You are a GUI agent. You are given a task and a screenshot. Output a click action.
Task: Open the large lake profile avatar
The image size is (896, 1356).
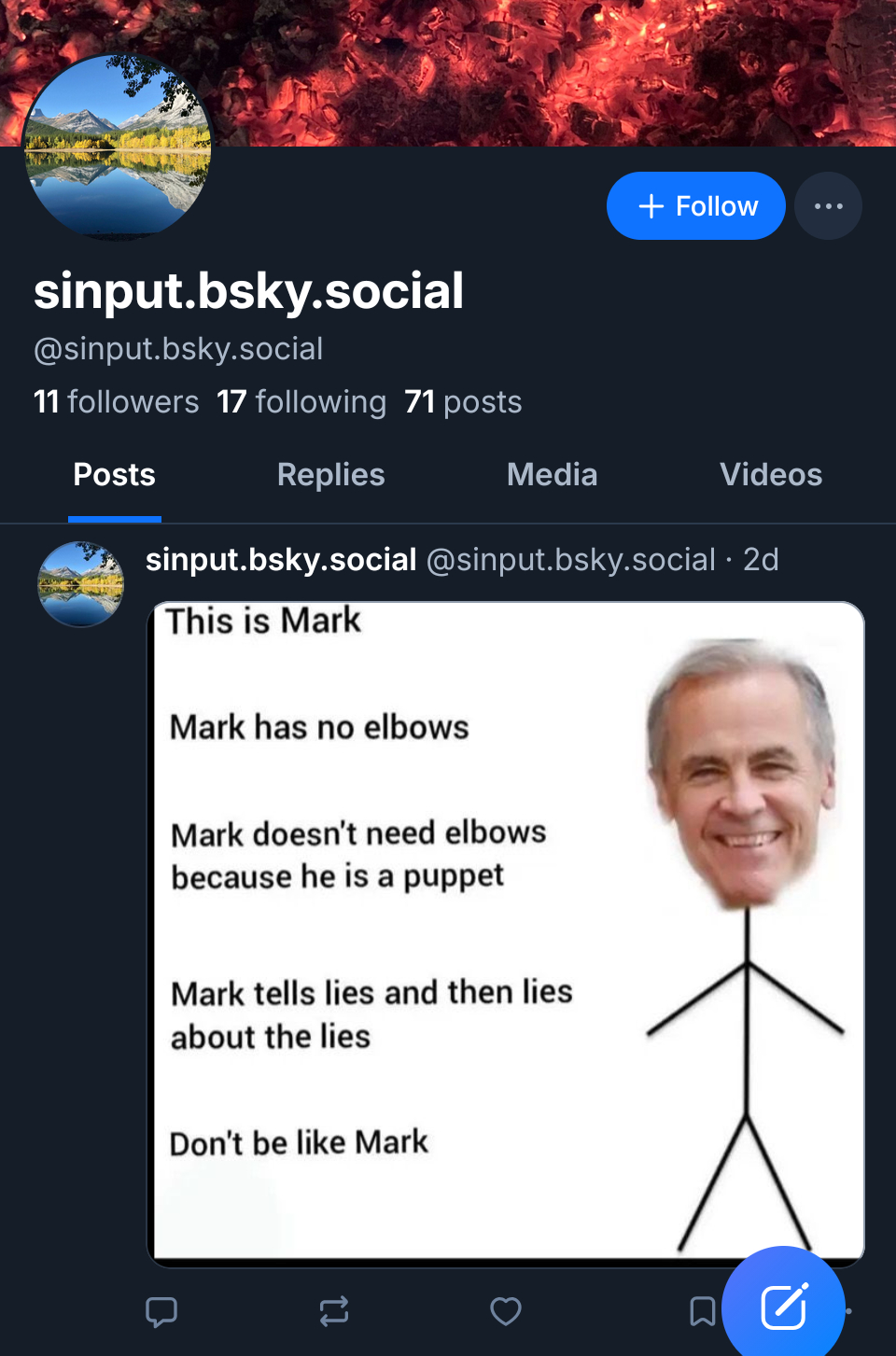coord(118,147)
